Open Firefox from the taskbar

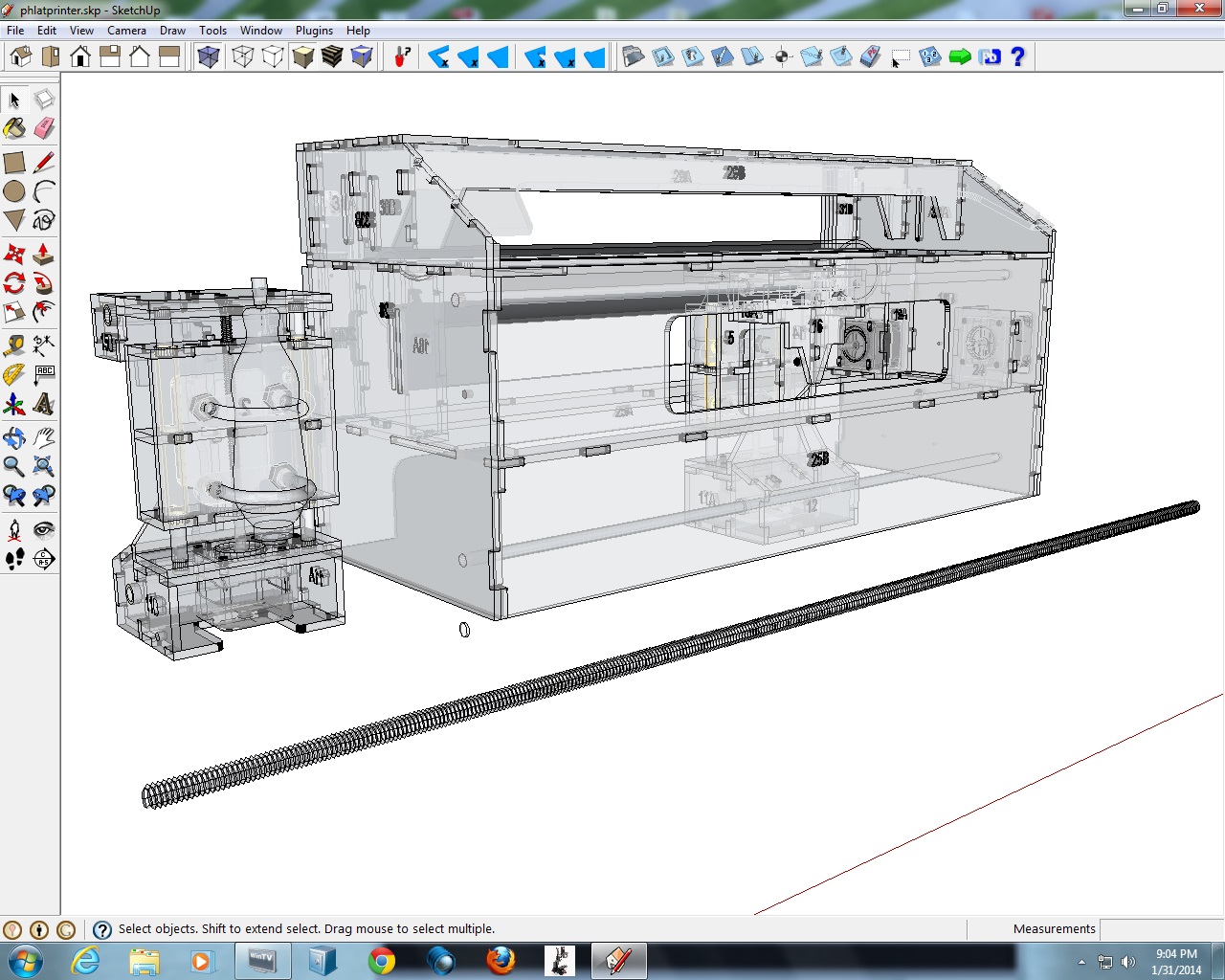tap(501, 960)
